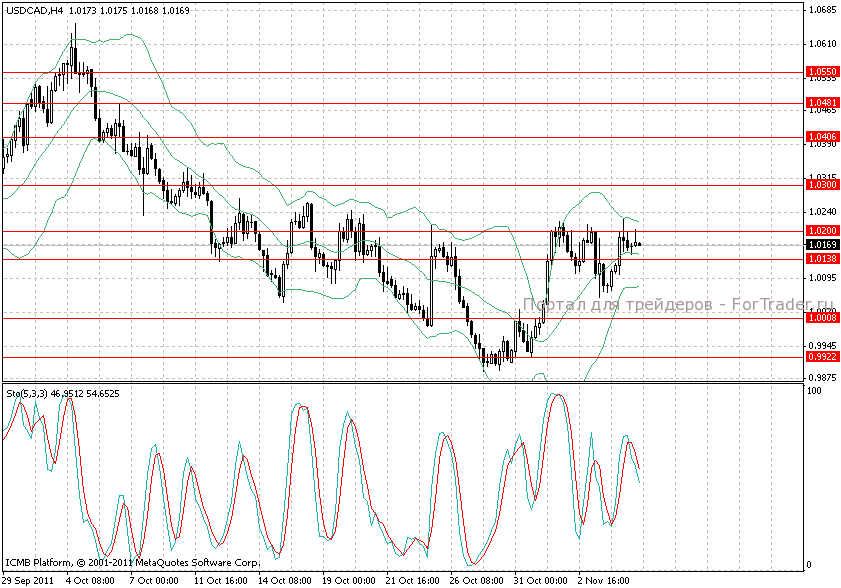Click the red 1.0008 support label
Viewport: 841px width, 588px height.
point(822,317)
